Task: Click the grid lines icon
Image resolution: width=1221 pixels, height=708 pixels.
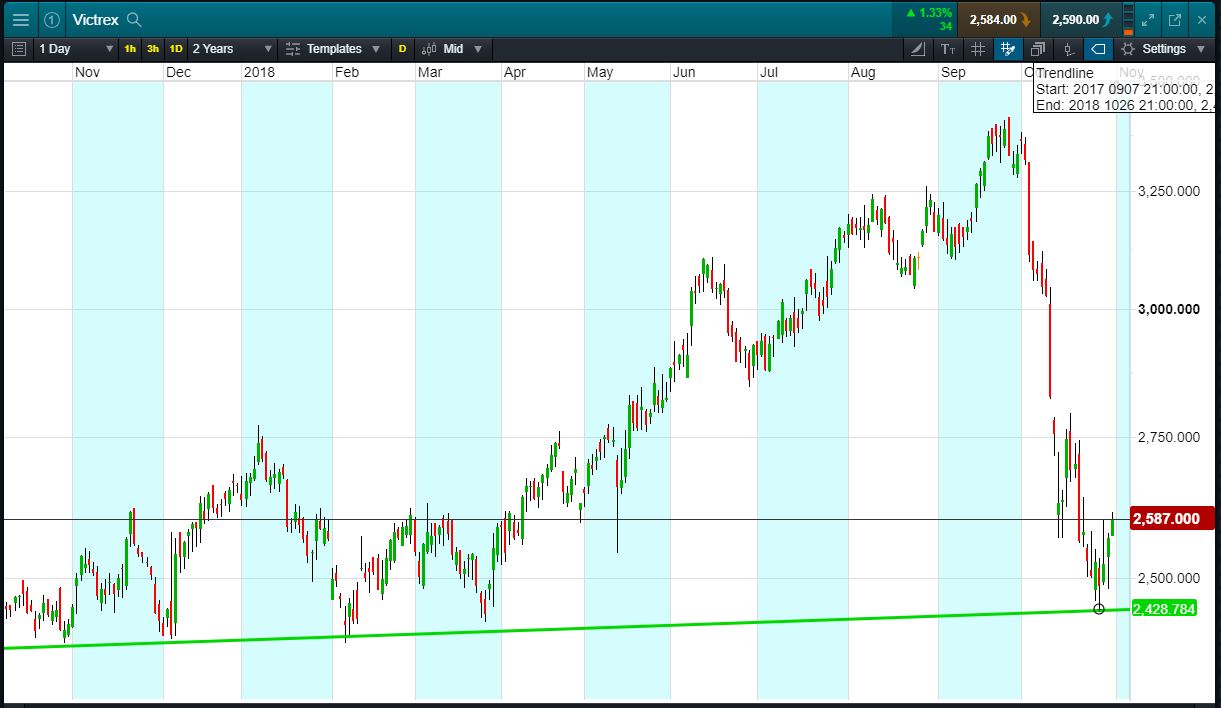Action: [x=978, y=49]
